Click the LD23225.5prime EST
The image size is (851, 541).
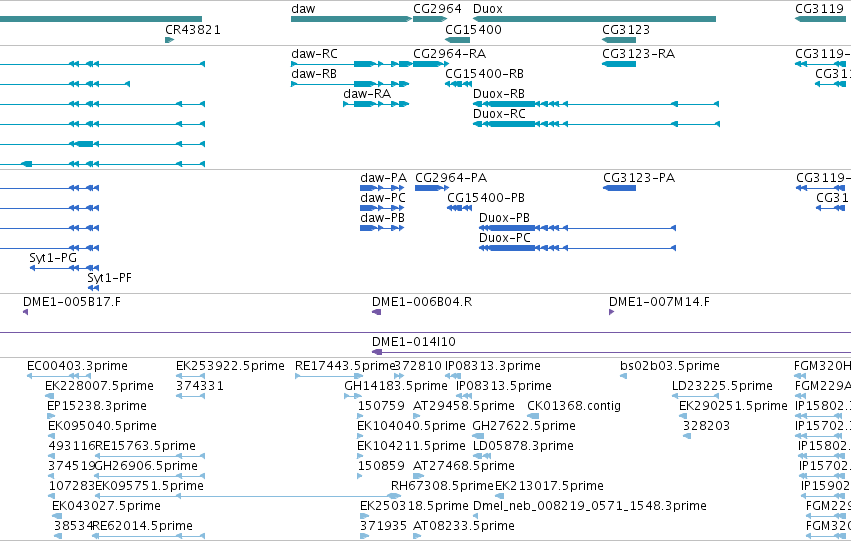(695, 396)
